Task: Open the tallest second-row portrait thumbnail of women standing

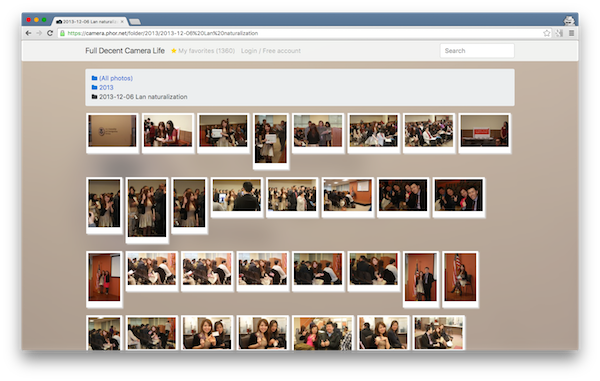Action: (147, 210)
